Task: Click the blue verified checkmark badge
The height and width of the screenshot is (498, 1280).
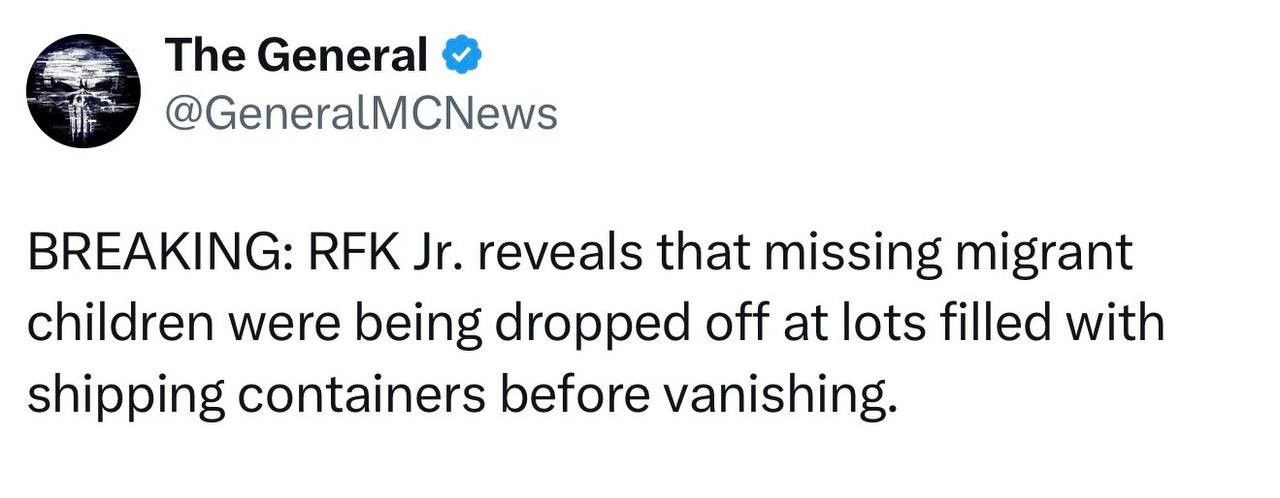Action: (x=462, y=56)
